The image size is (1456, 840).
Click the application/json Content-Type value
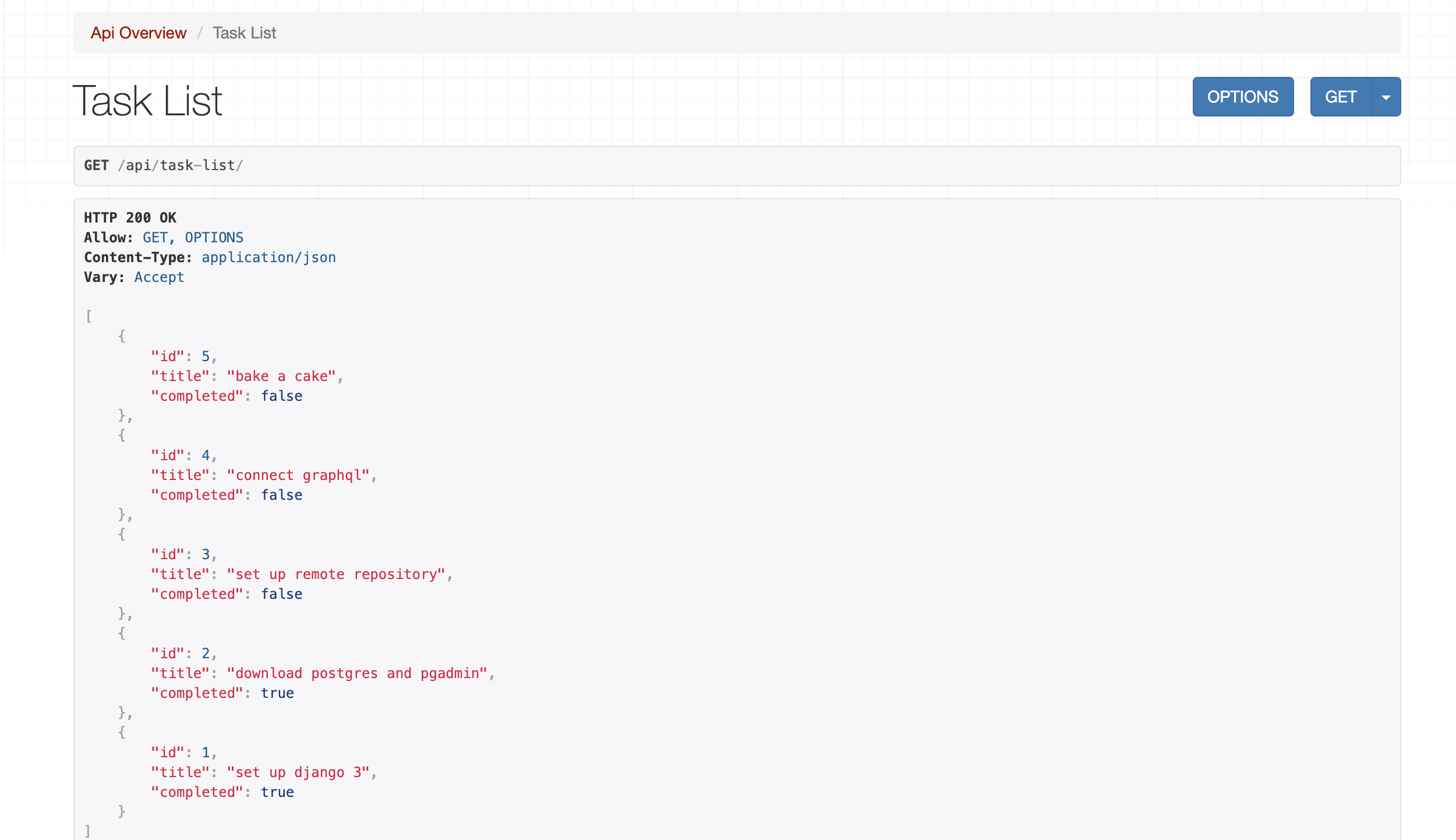pos(268,257)
